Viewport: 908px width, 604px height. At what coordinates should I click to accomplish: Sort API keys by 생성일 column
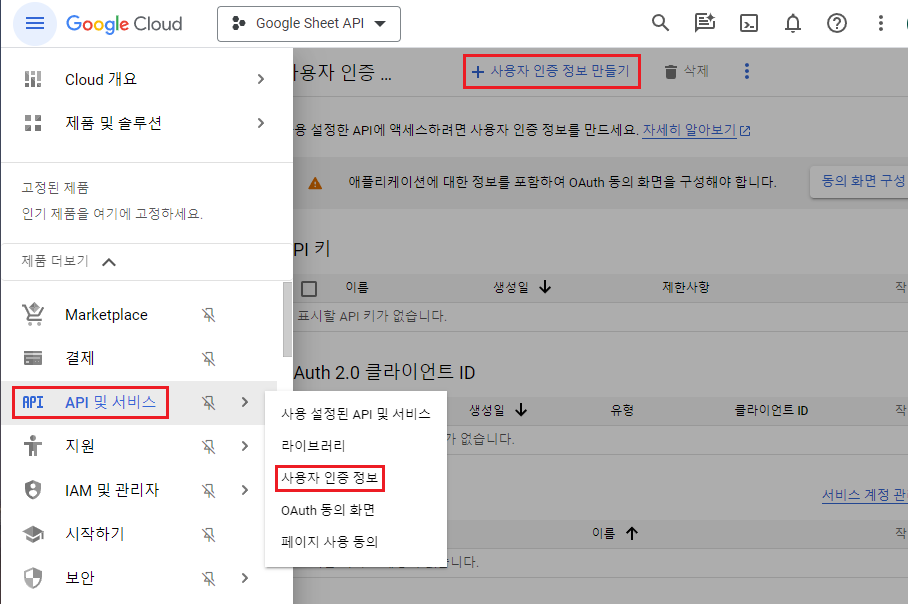click(x=522, y=287)
